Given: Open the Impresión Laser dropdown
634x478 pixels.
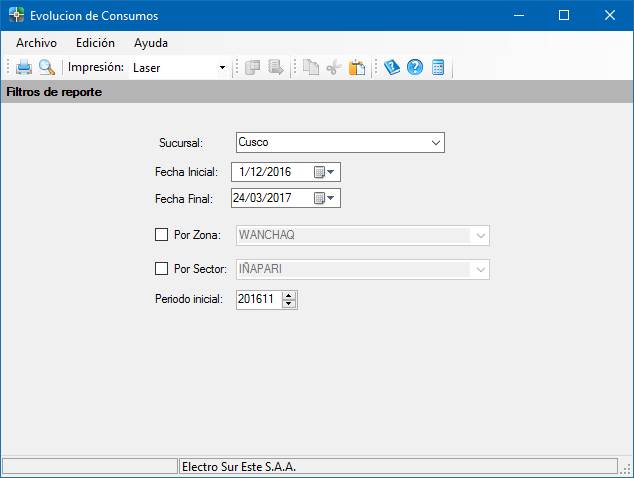Looking at the screenshot, I should (180, 68).
